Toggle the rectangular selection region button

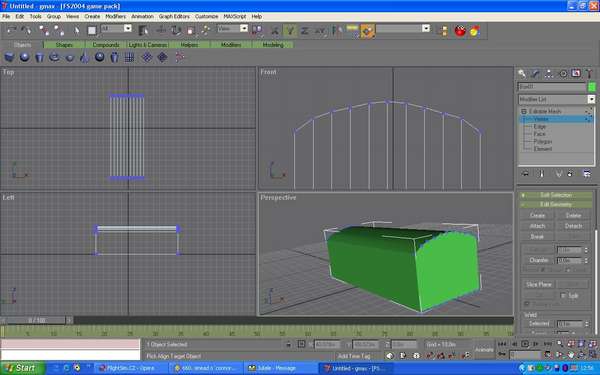[x=91, y=30]
